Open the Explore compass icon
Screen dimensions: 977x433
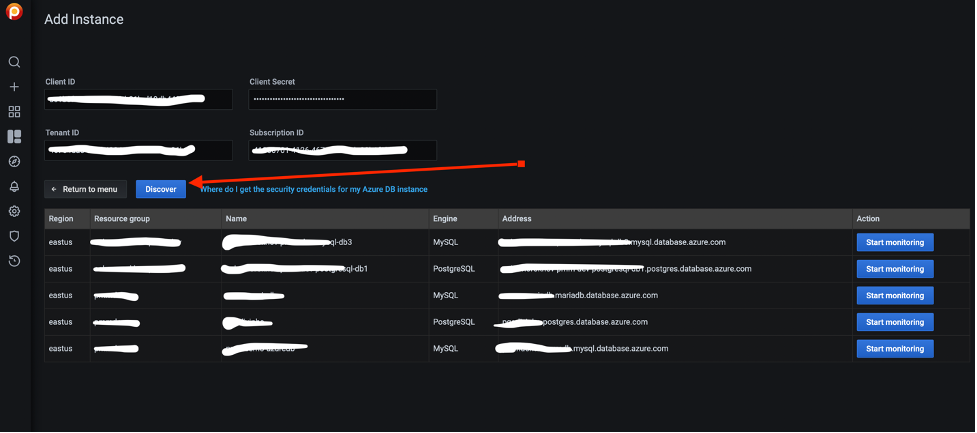click(14, 161)
